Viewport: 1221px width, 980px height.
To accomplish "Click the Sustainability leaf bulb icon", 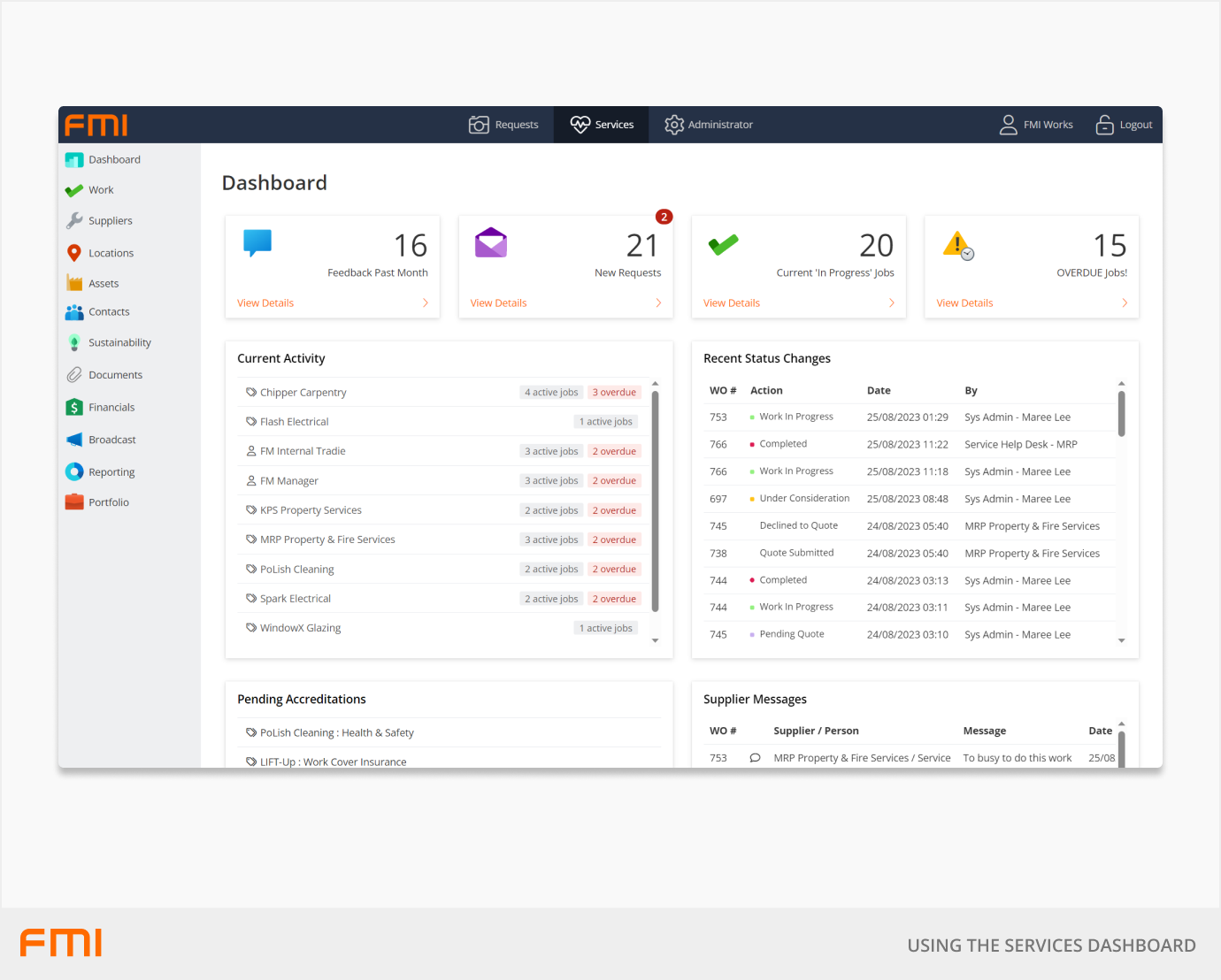I will click(x=74, y=343).
